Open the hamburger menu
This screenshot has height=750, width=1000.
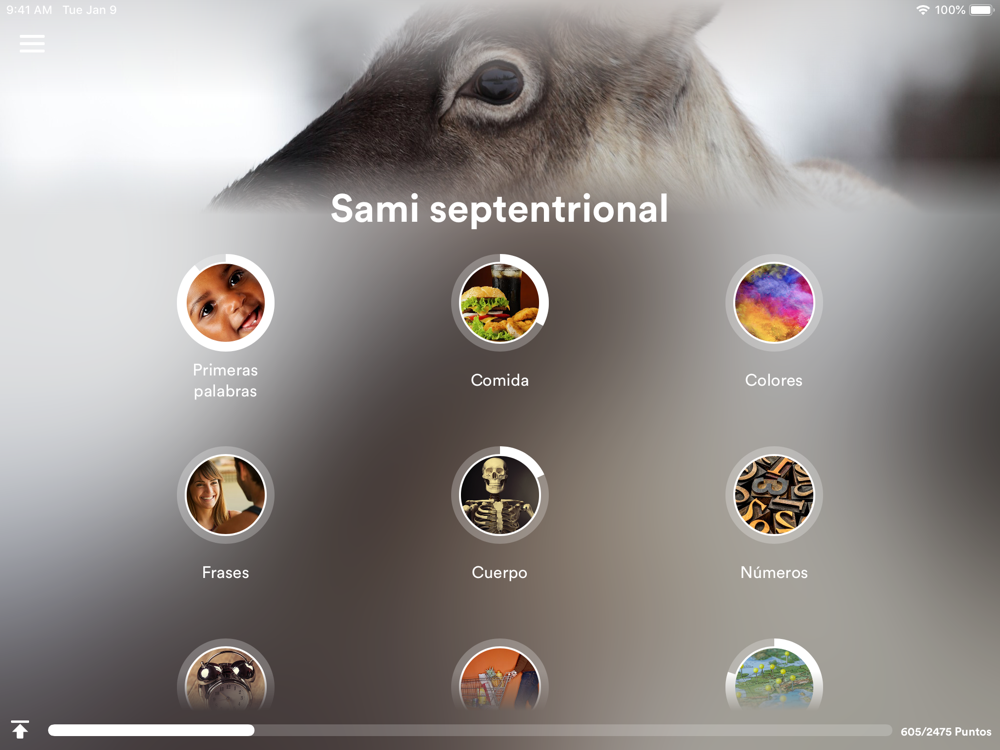click(32, 43)
